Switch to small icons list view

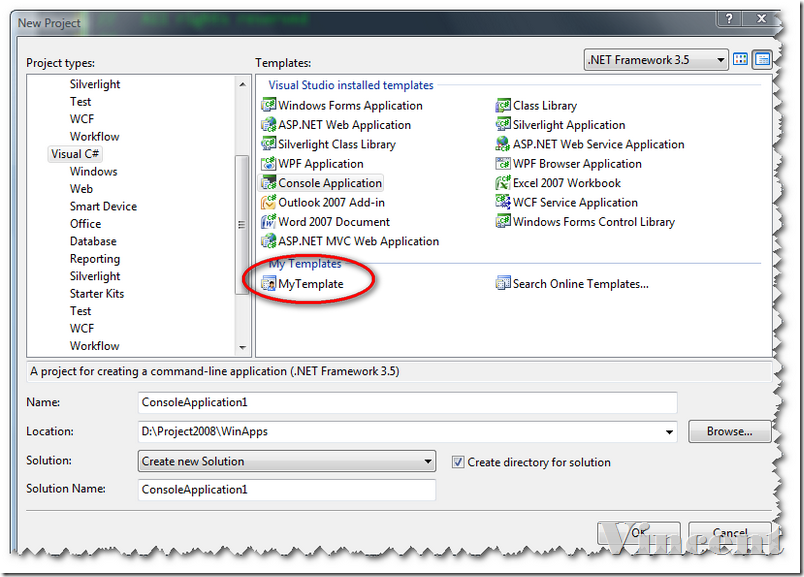(x=762, y=60)
